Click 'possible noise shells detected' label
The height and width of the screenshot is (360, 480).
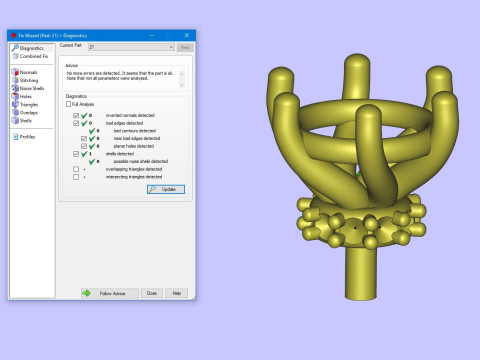tap(141, 161)
